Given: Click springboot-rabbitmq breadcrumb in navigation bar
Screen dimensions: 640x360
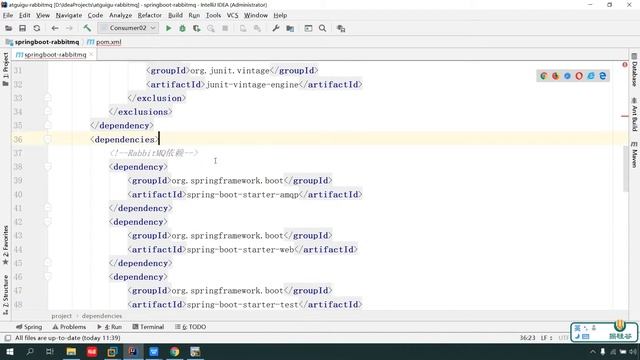Looking at the screenshot, I should pos(42,42).
